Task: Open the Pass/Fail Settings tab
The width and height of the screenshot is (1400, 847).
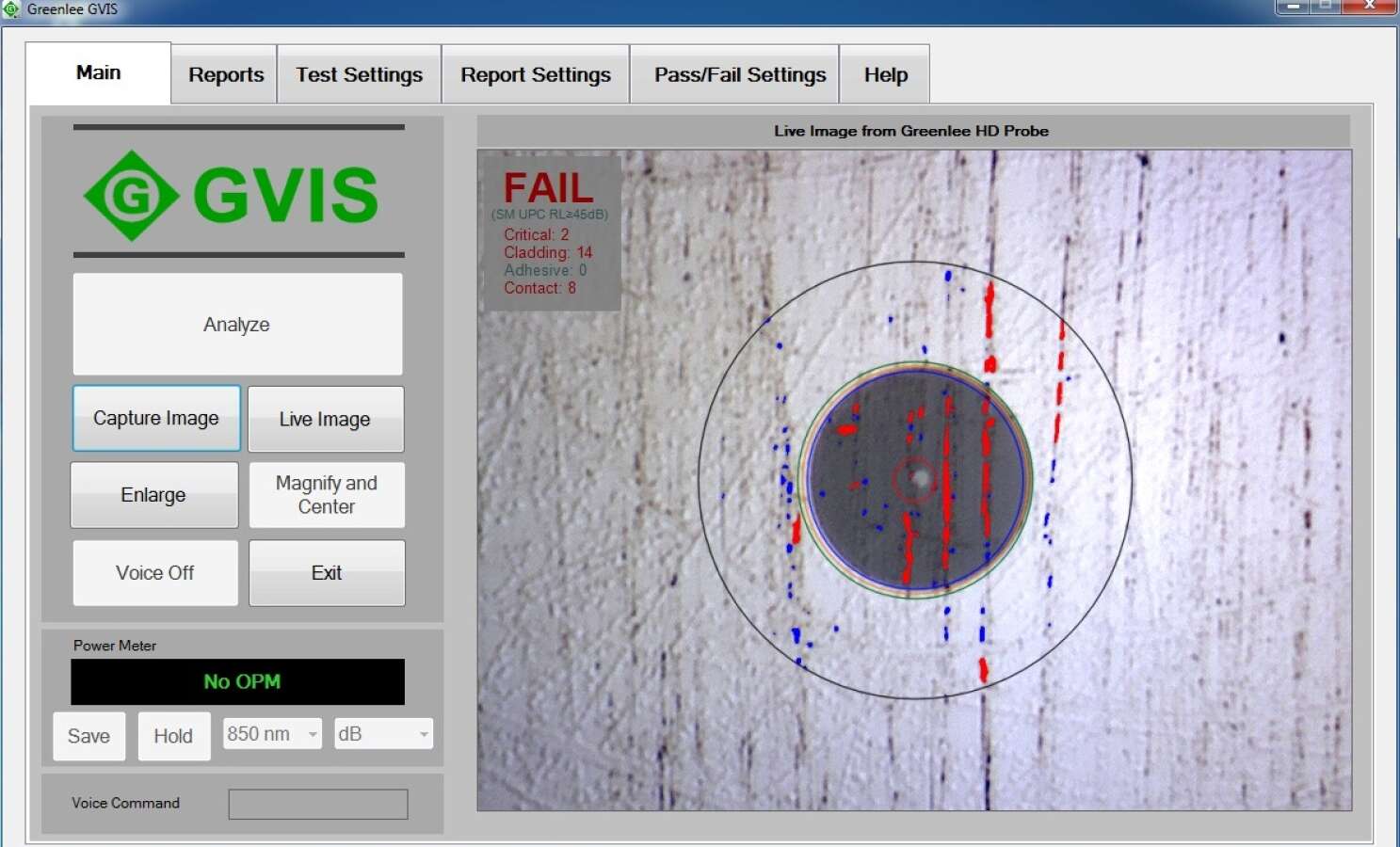Action: (x=739, y=74)
